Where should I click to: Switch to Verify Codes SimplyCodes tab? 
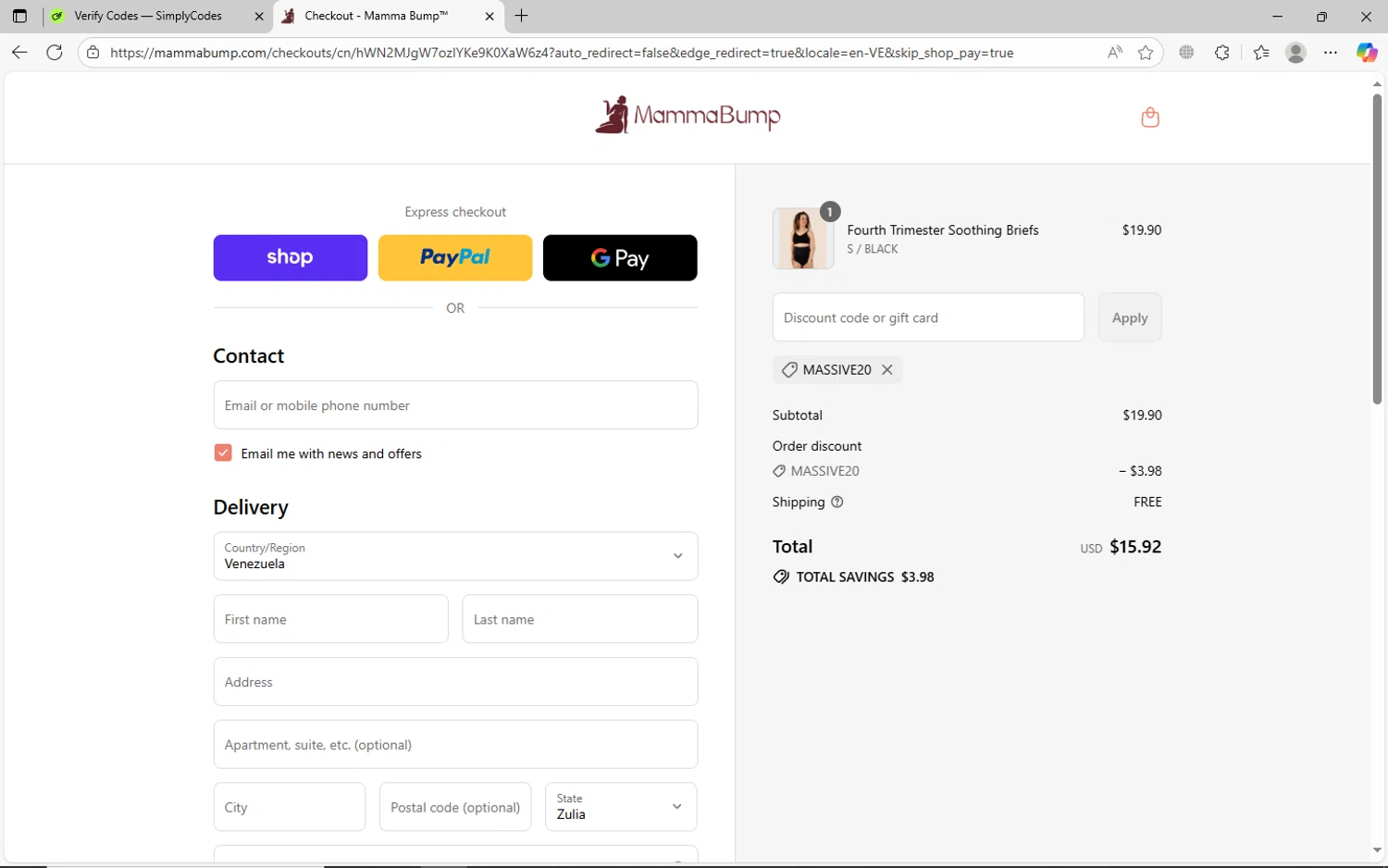point(157,16)
